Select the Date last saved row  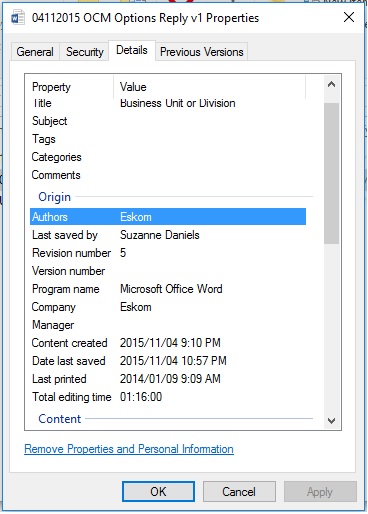[168, 361]
